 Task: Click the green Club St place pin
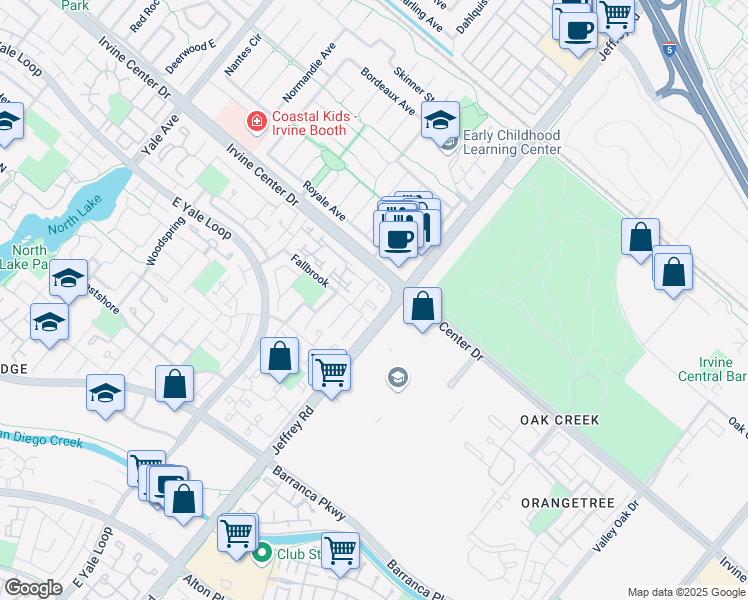point(262,555)
